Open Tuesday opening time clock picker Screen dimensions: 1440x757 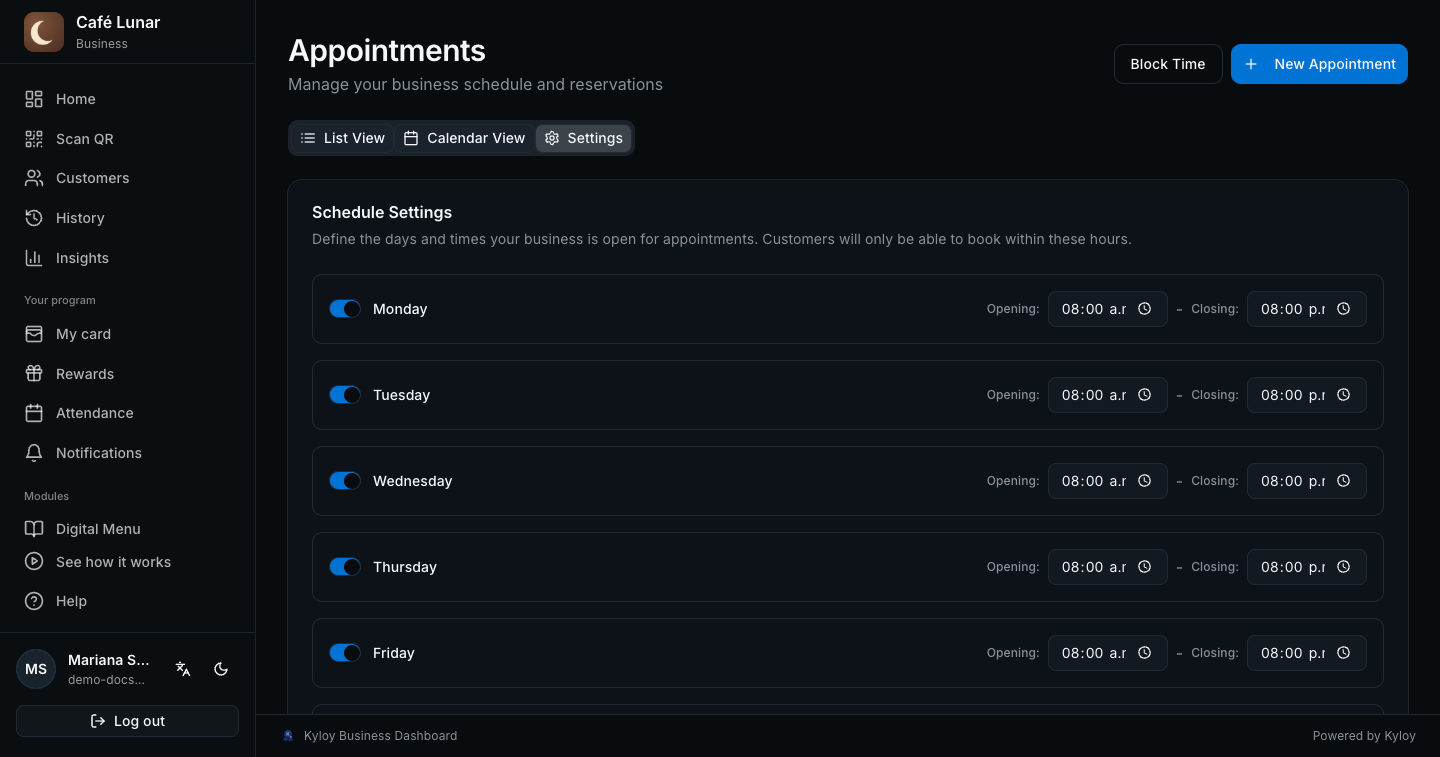(1145, 395)
